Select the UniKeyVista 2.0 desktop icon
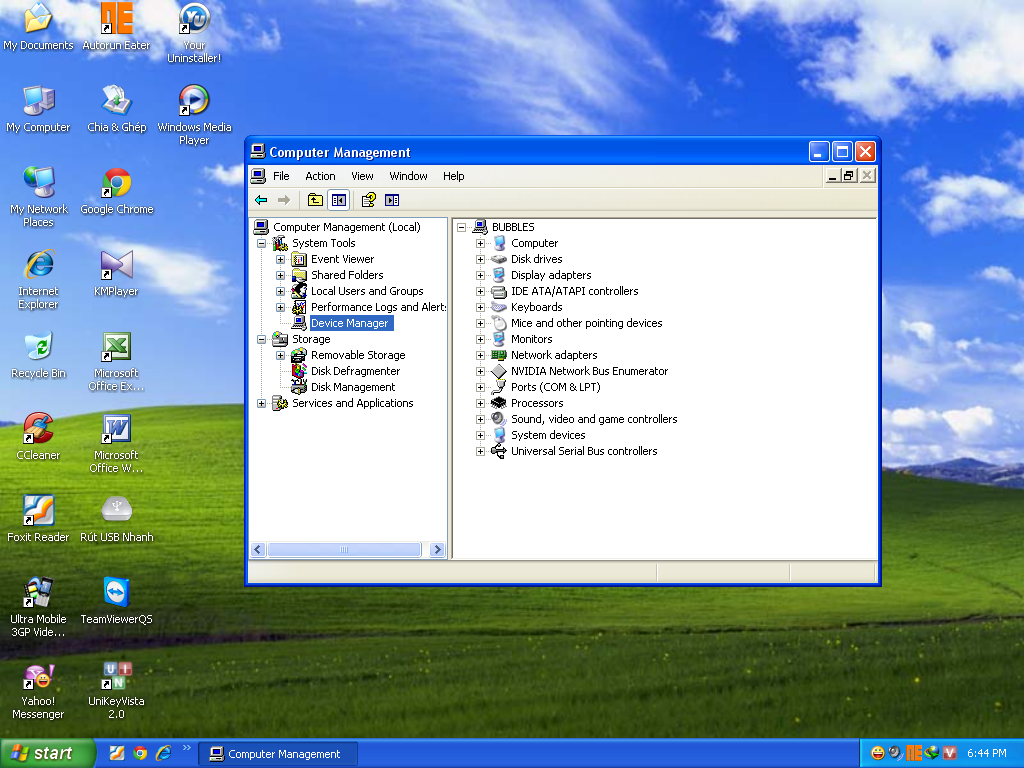The image size is (1024, 768). click(116, 692)
